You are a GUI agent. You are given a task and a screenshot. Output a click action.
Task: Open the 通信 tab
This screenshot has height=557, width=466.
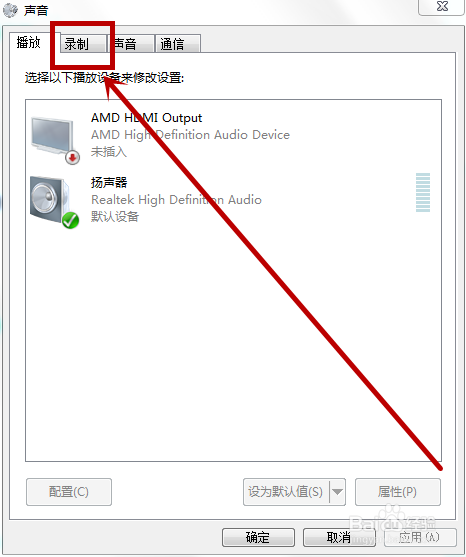(x=178, y=44)
